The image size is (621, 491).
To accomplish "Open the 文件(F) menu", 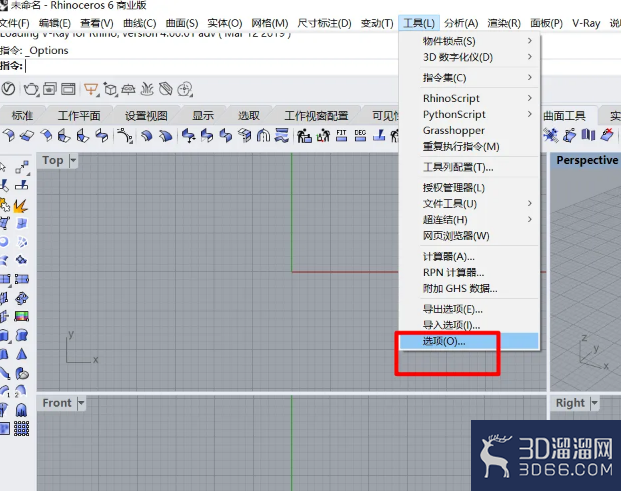I will pos(14,23).
